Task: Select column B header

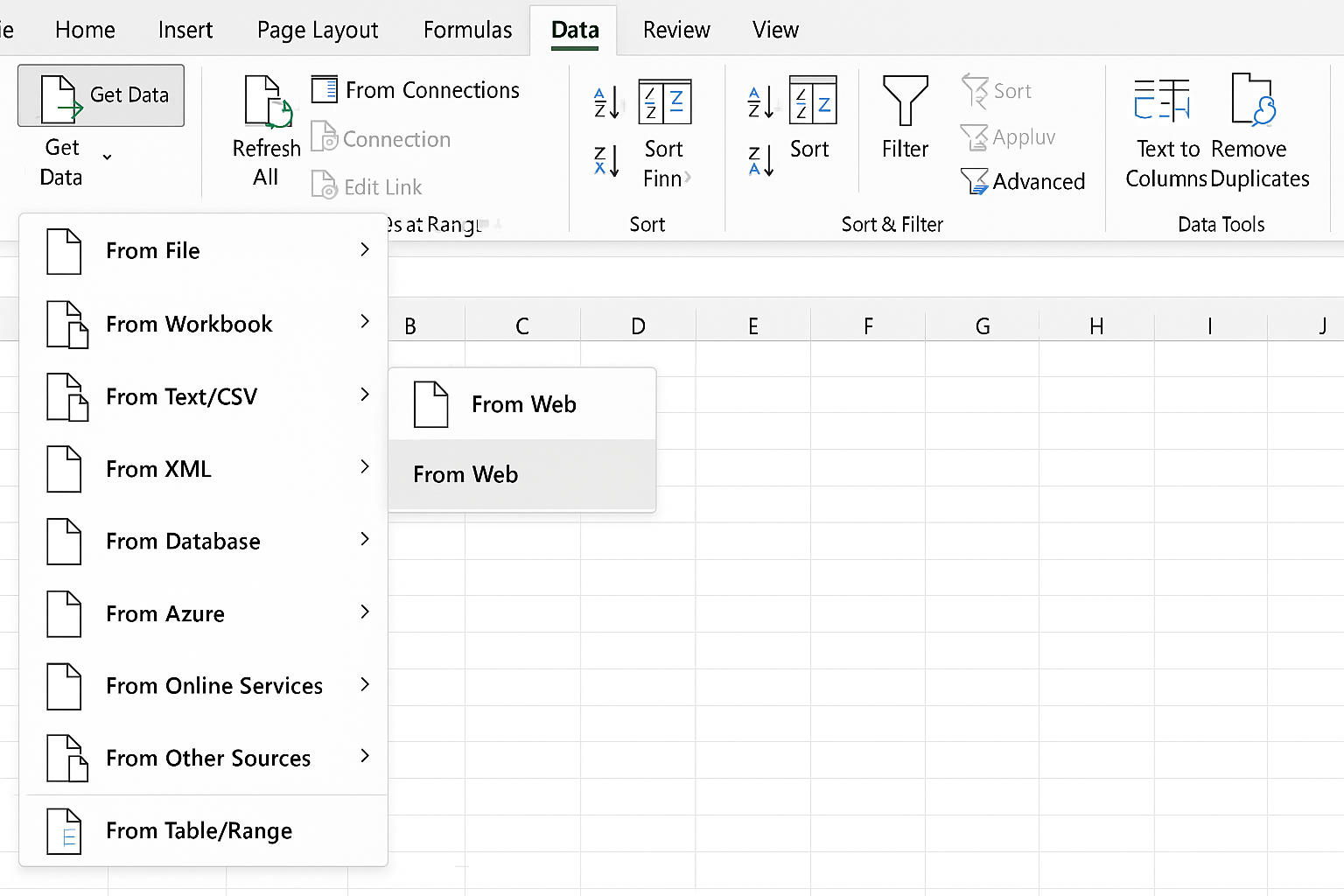Action: pos(426,326)
